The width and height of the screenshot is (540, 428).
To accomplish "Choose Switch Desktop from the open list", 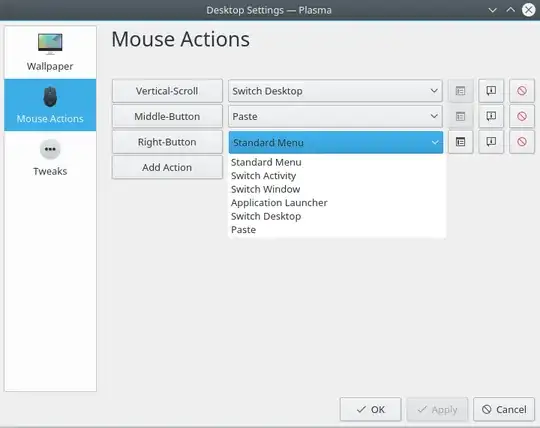I will coord(337,216).
